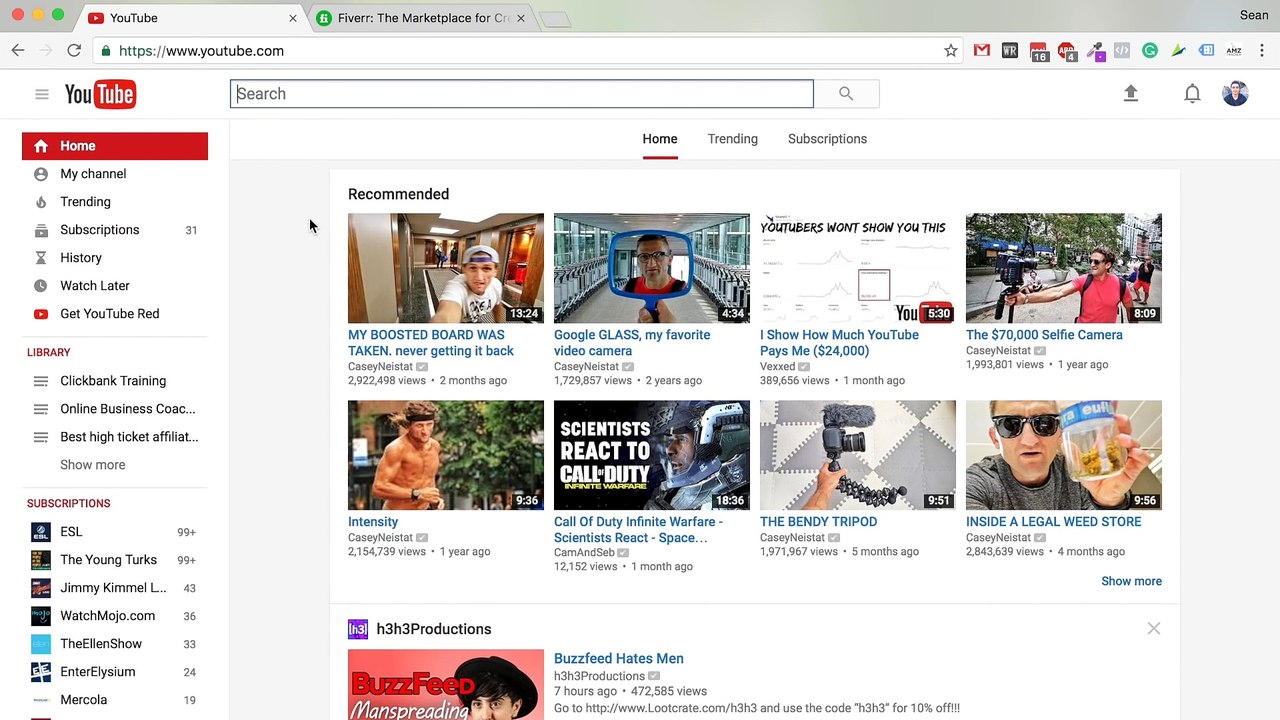Open the Vexxed channel link
1280x720 pixels.
778,366
